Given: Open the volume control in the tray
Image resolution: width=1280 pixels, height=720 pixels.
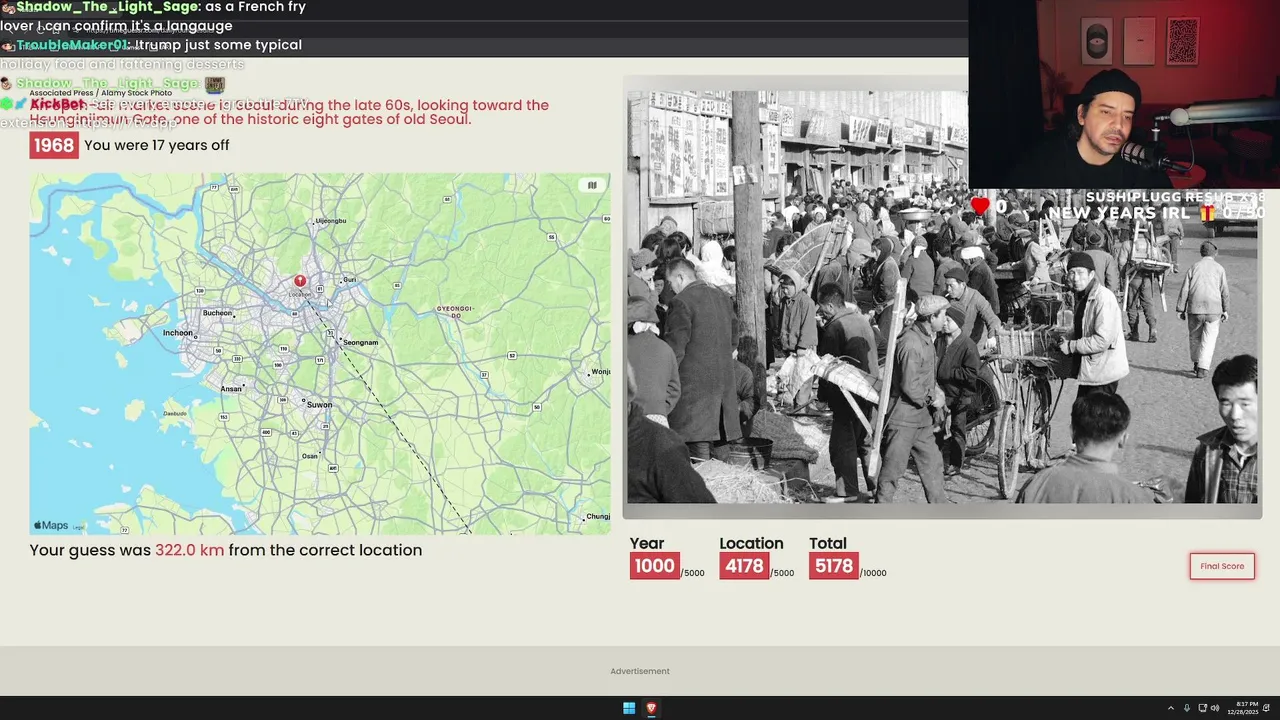Looking at the screenshot, I should click(x=1215, y=708).
